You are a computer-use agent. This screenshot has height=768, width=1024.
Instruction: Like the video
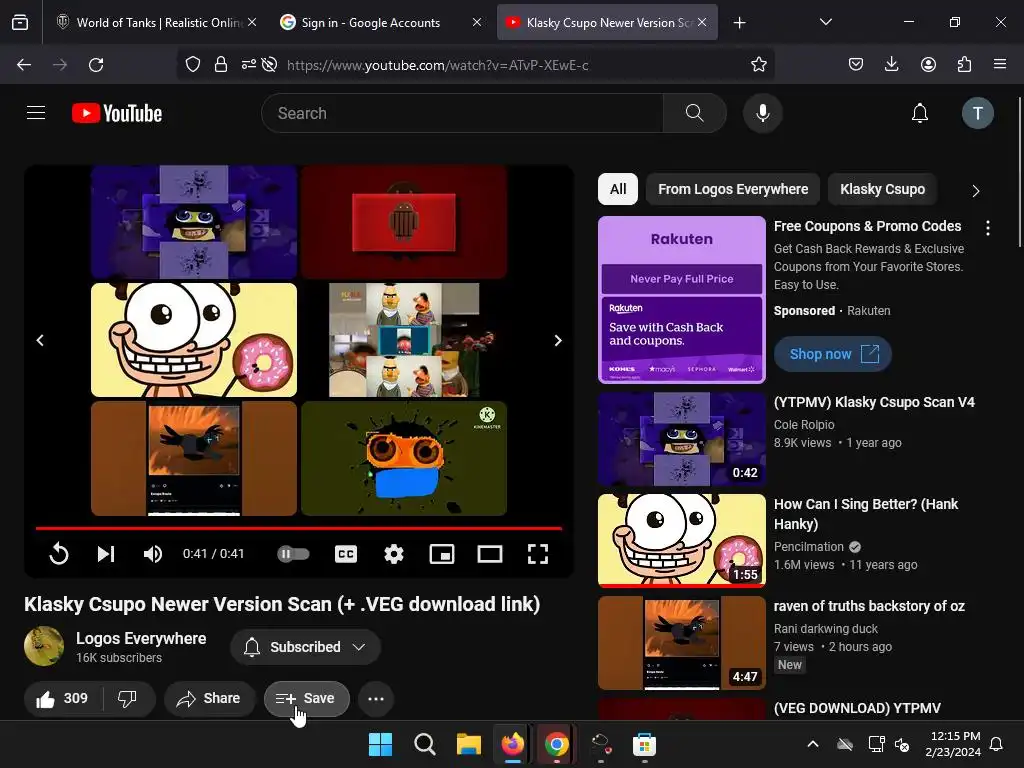tap(63, 698)
